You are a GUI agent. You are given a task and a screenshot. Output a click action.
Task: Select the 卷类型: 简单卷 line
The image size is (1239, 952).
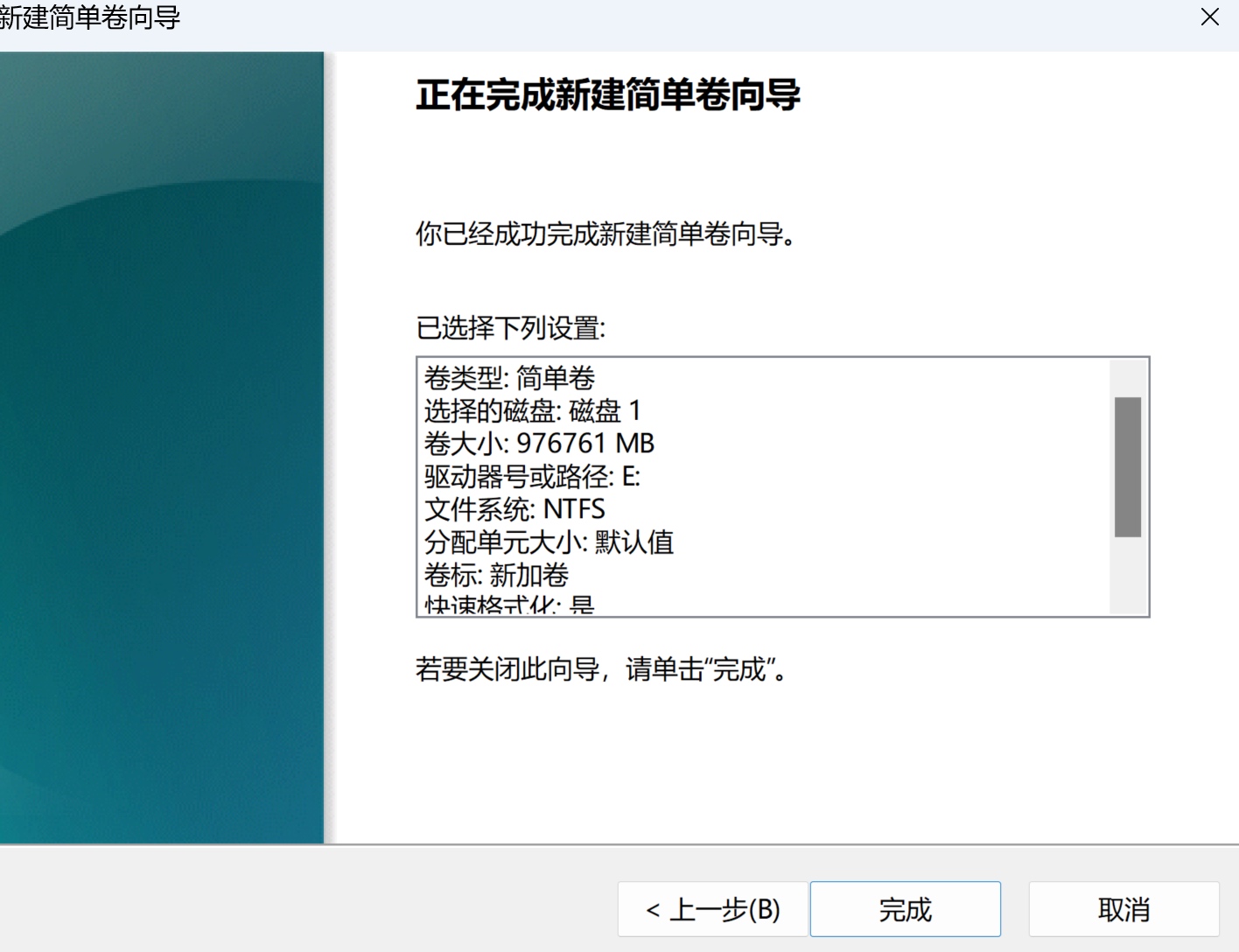coord(509,378)
